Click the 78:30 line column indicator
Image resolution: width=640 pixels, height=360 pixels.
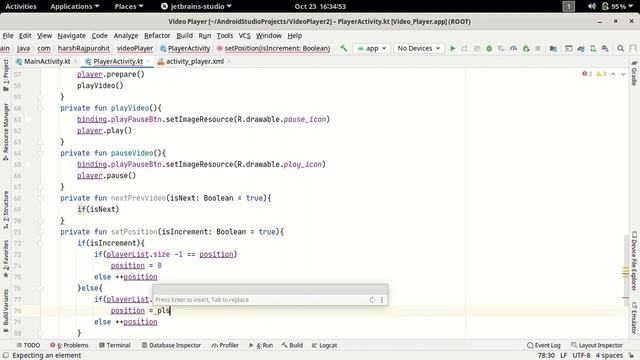pos(546,356)
